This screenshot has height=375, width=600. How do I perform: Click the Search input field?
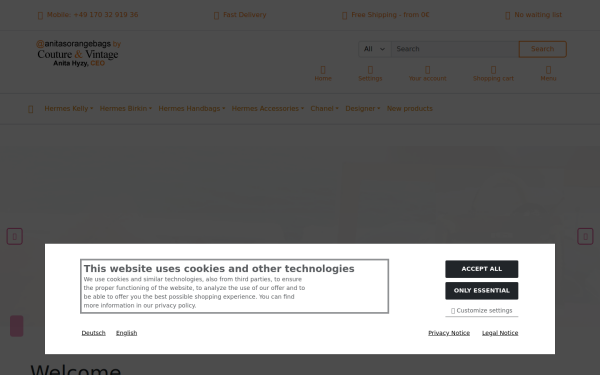tap(455, 49)
